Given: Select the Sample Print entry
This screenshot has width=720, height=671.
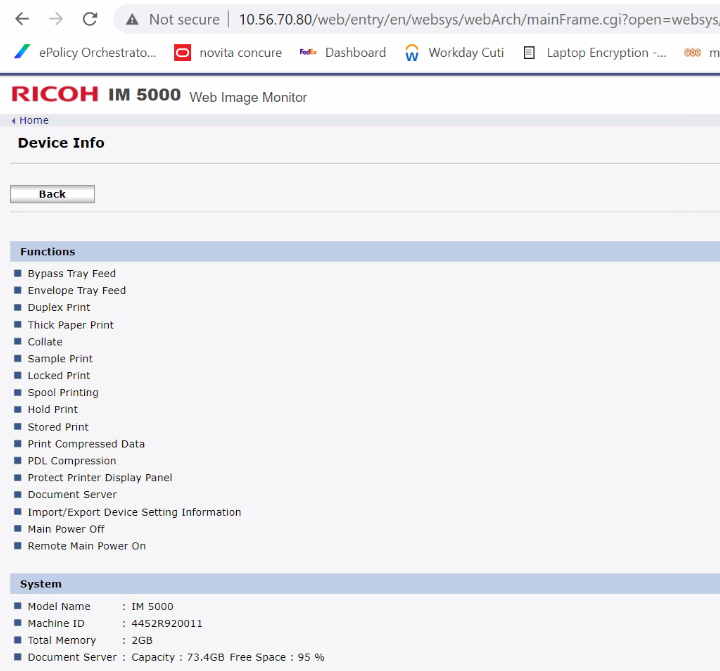Looking at the screenshot, I should click(x=60, y=359).
